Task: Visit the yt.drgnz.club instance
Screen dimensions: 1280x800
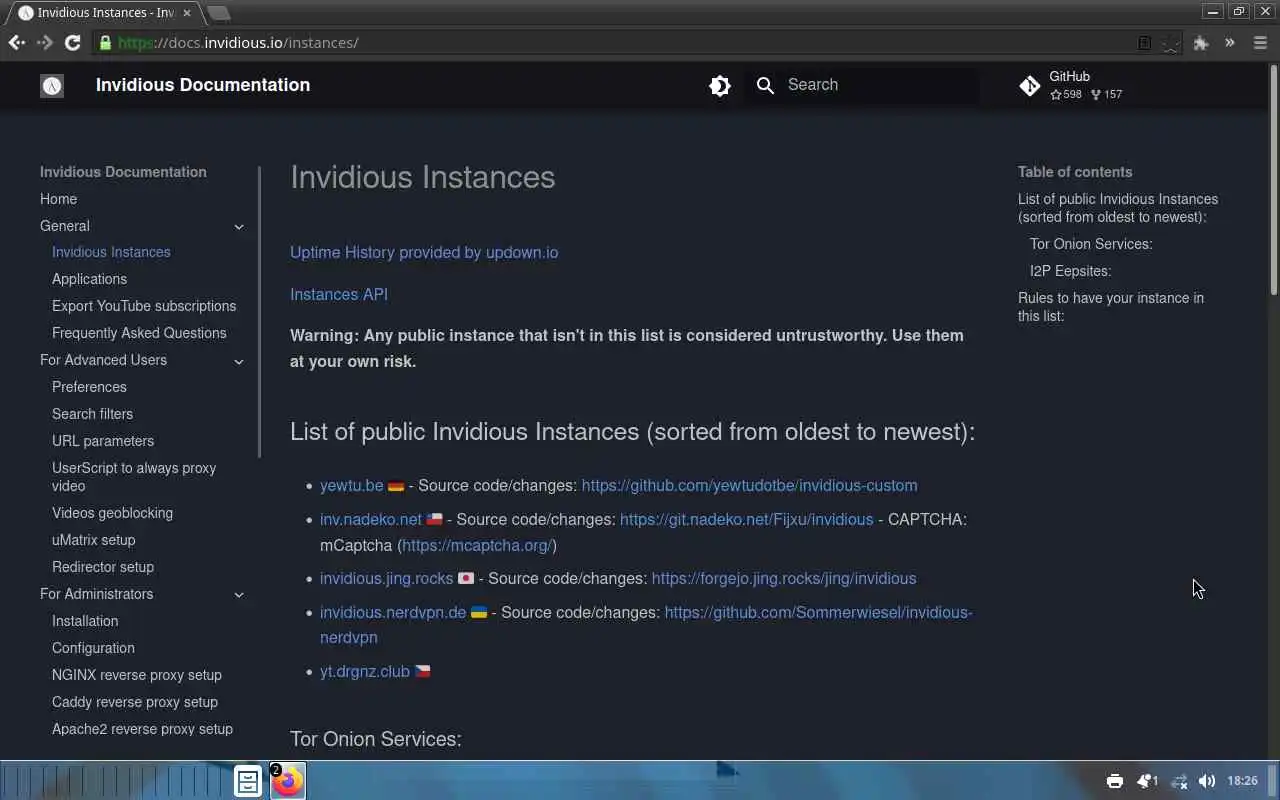Action: click(365, 671)
